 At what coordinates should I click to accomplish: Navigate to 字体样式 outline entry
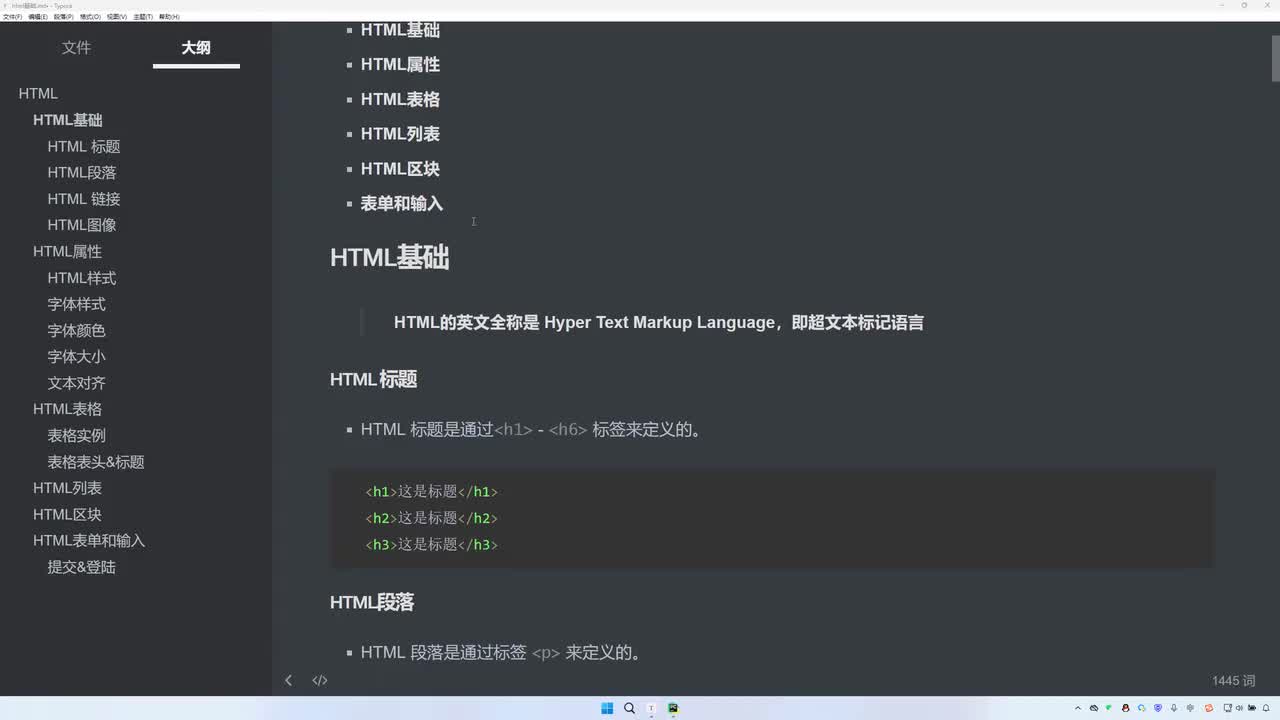tap(76, 304)
